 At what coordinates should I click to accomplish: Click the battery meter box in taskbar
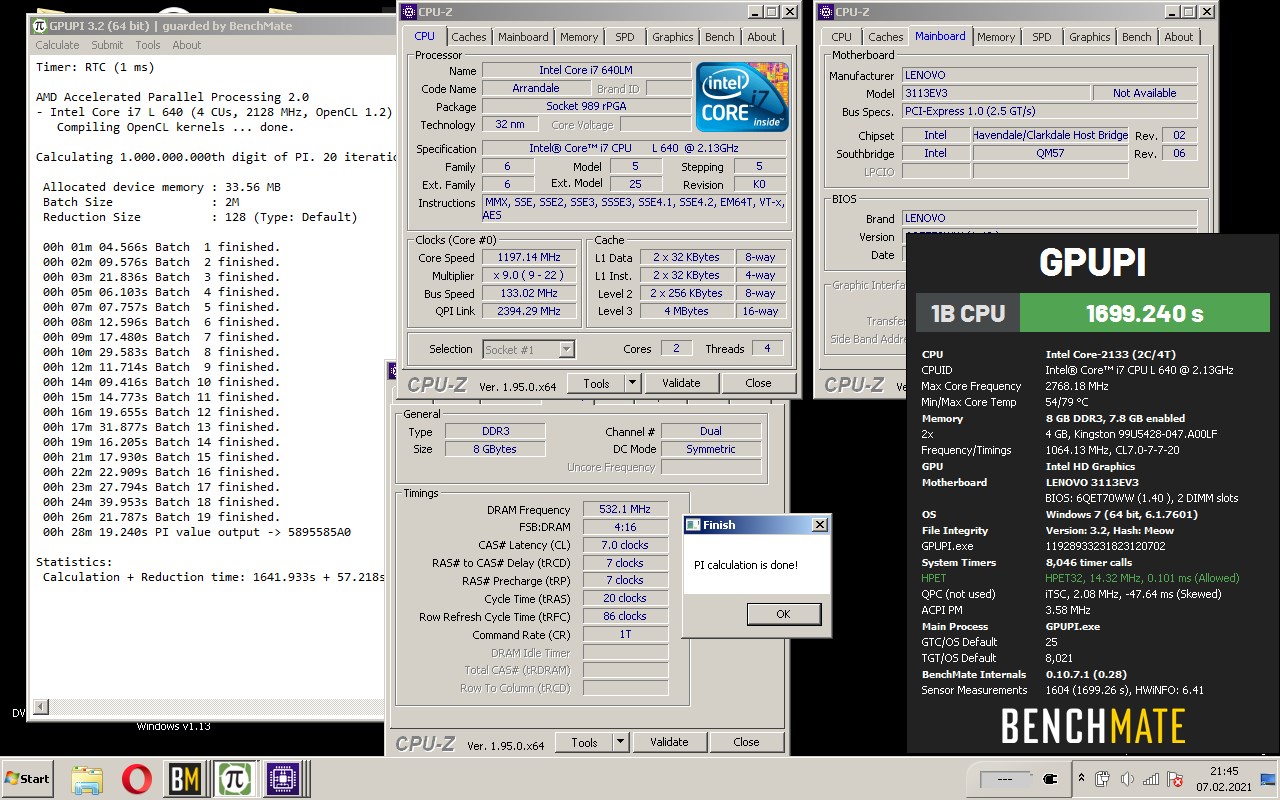(x=1006, y=779)
